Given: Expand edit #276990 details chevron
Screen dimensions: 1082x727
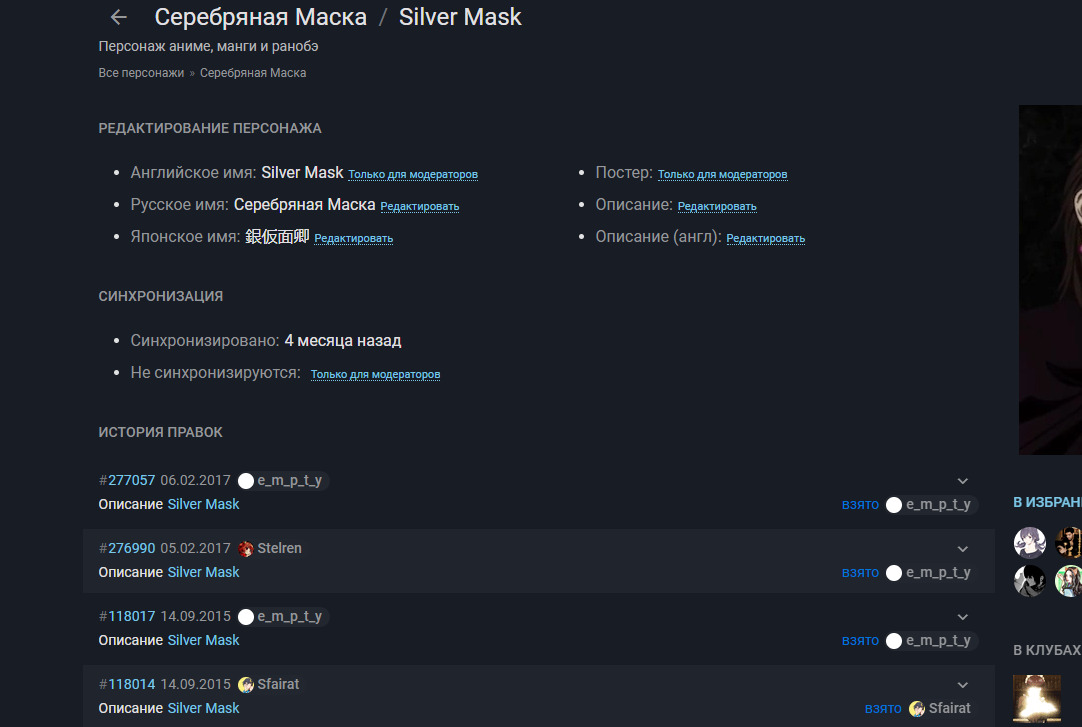Looking at the screenshot, I should pyautogui.click(x=963, y=549).
